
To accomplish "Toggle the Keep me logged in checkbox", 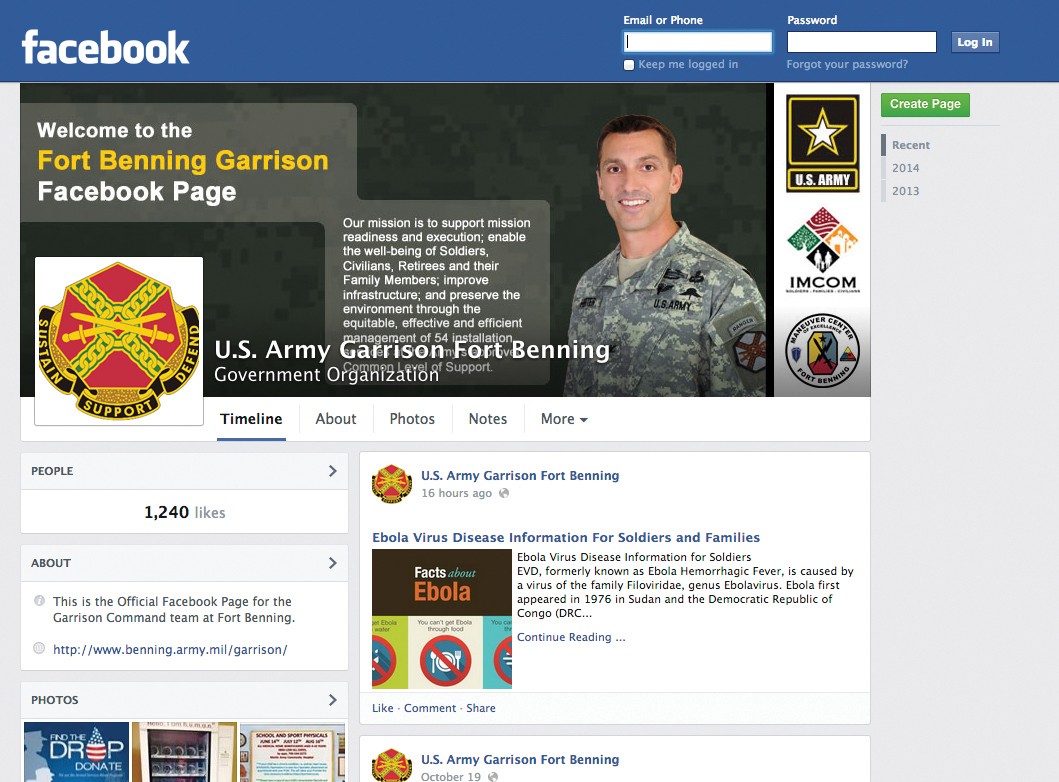I will pos(629,65).
